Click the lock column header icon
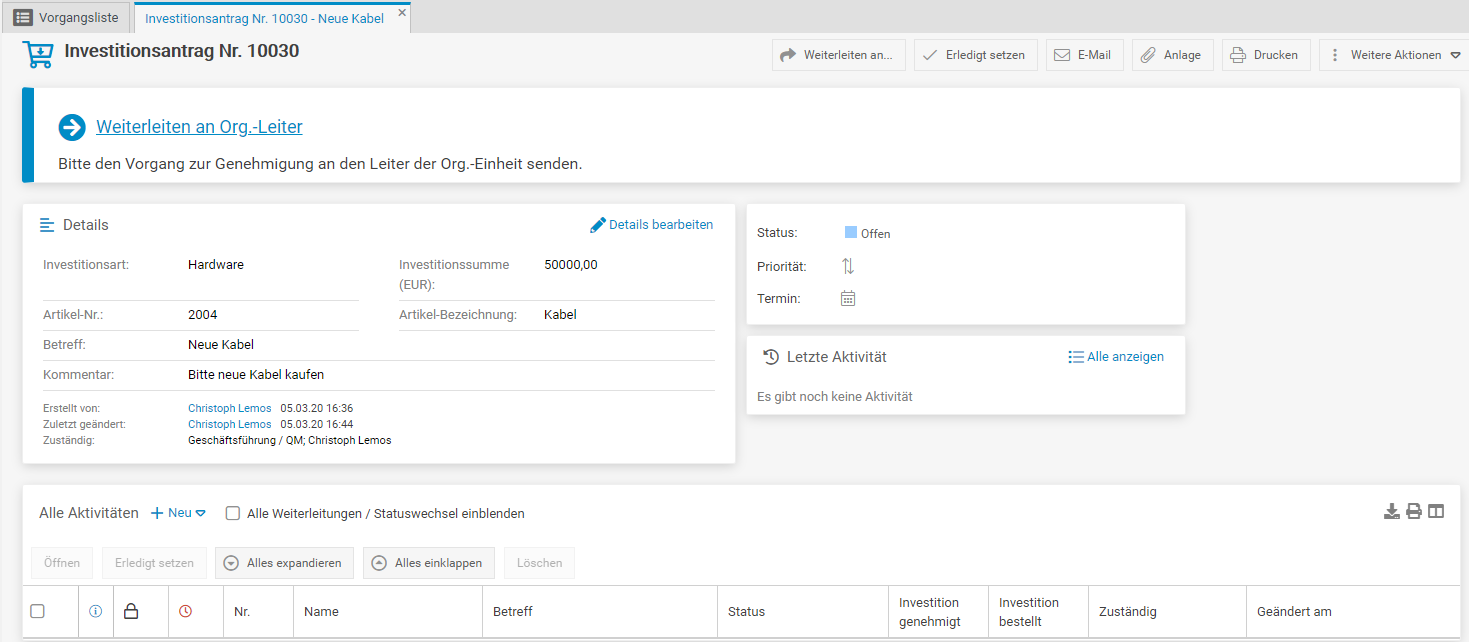This screenshot has width=1469, height=642. (x=131, y=611)
